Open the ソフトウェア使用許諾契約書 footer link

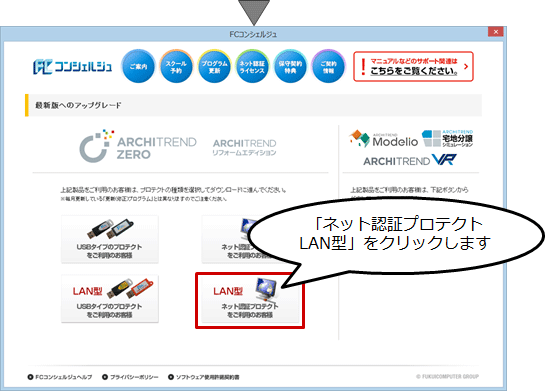click(204, 377)
